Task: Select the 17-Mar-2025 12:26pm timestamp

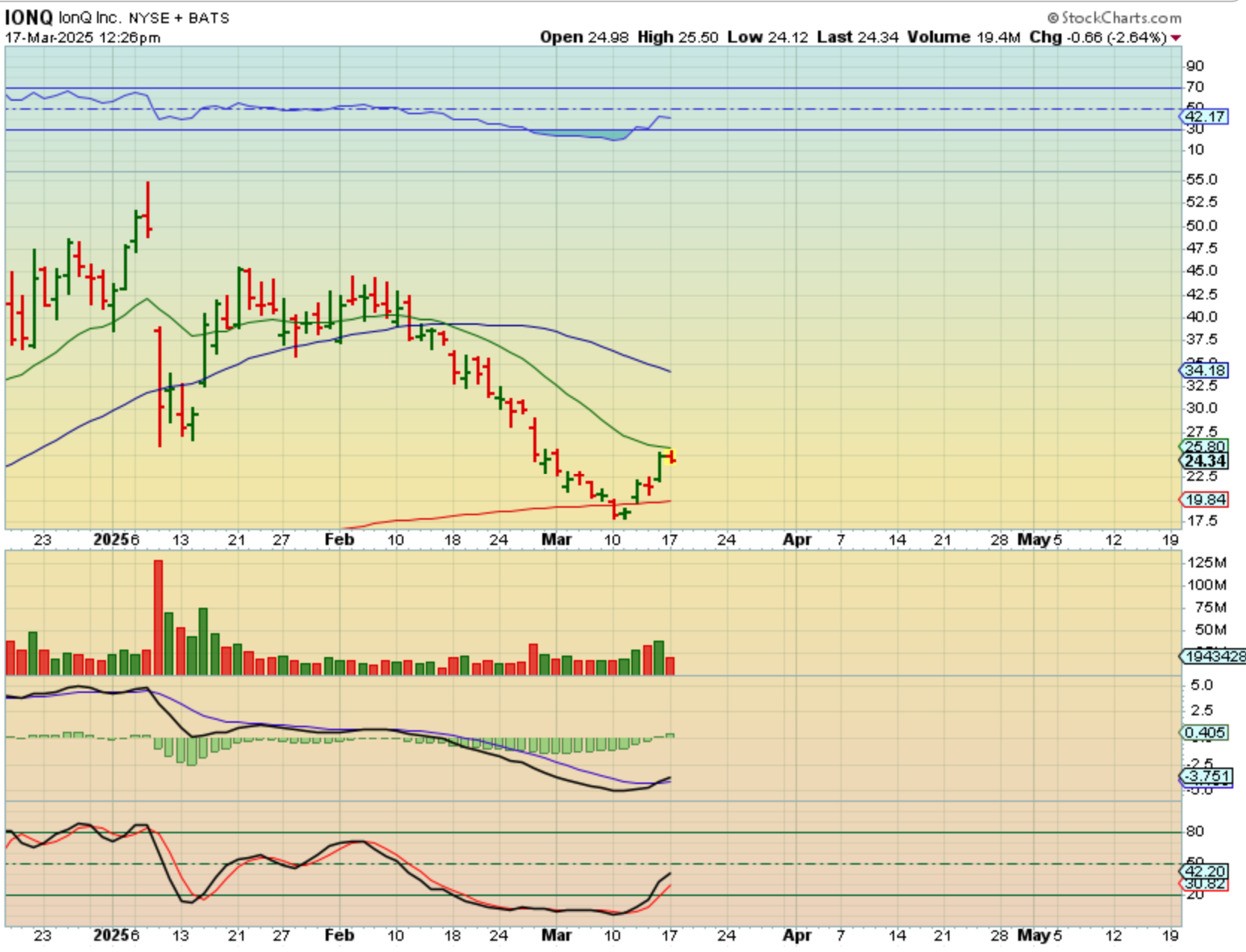Action: coord(82,37)
